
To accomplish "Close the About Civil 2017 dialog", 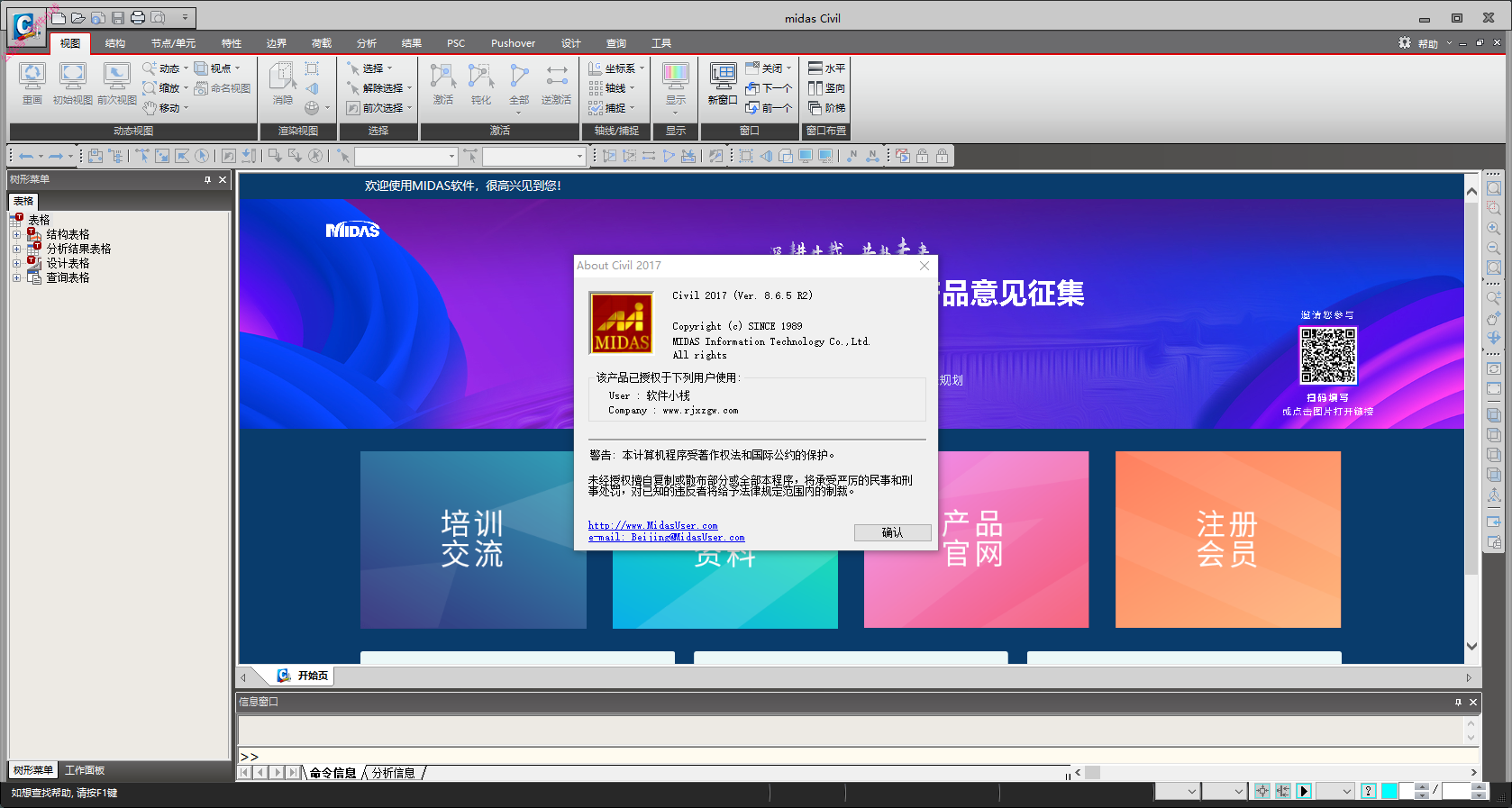I will coord(924,266).
